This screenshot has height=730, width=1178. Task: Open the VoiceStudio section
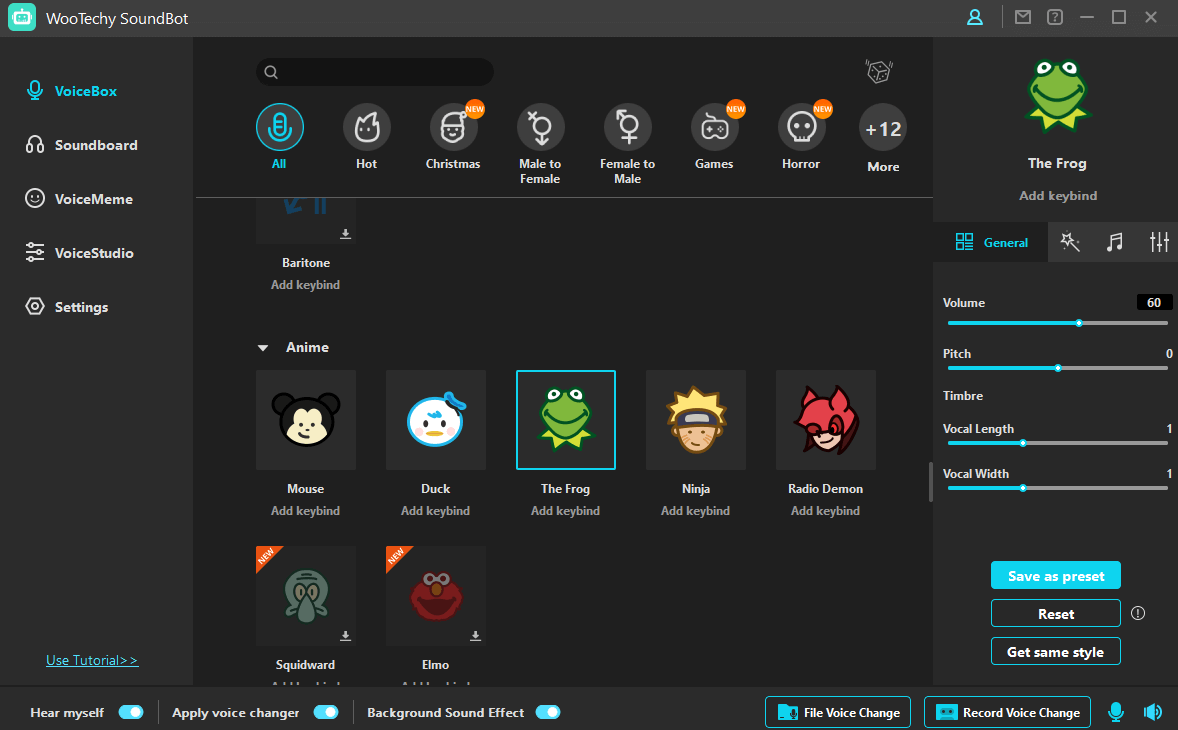[94, 253]
